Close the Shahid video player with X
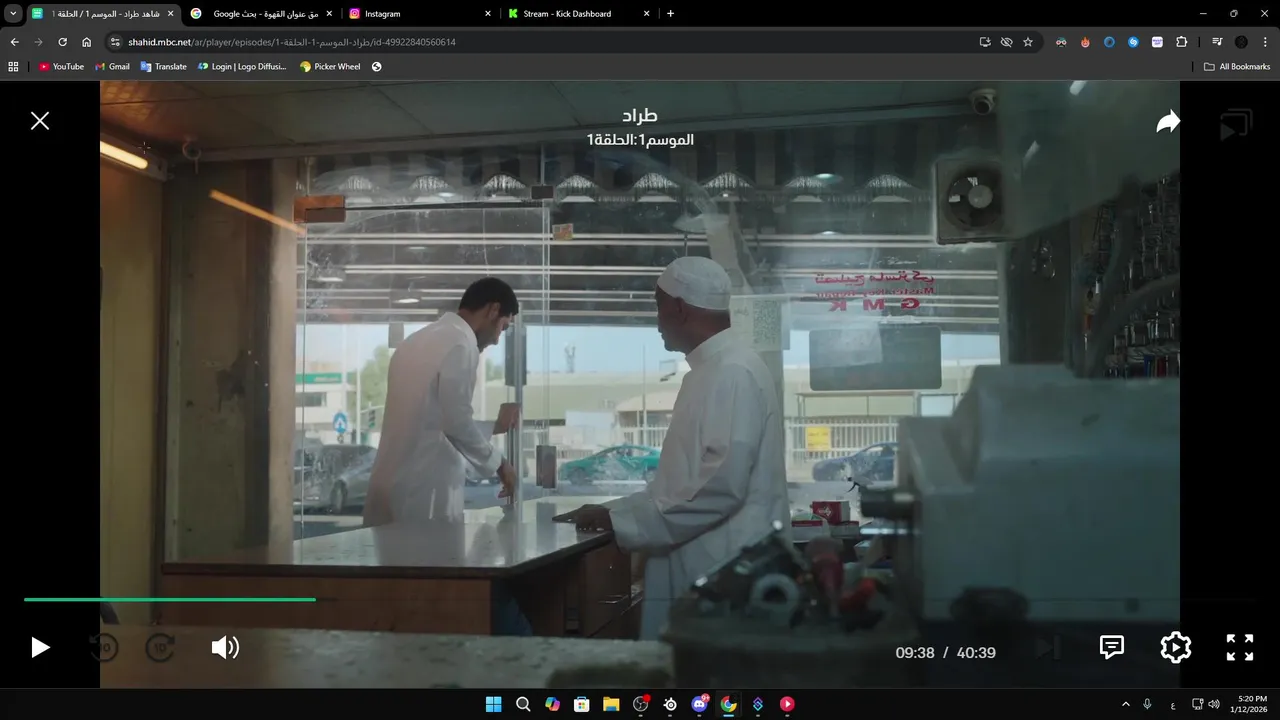 40,121
